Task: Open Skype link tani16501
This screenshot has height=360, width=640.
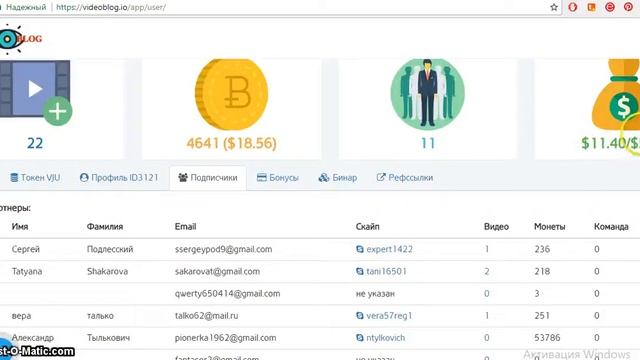Action: pyautogui.click(x=387, y=271)
